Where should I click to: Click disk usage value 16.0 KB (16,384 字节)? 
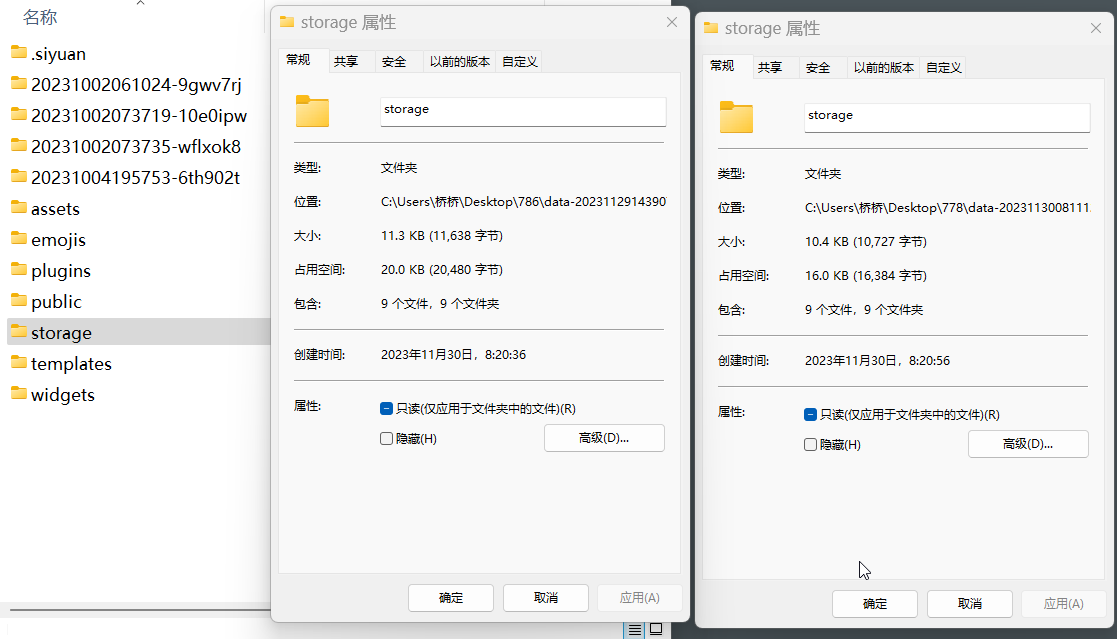click(866, 276)
